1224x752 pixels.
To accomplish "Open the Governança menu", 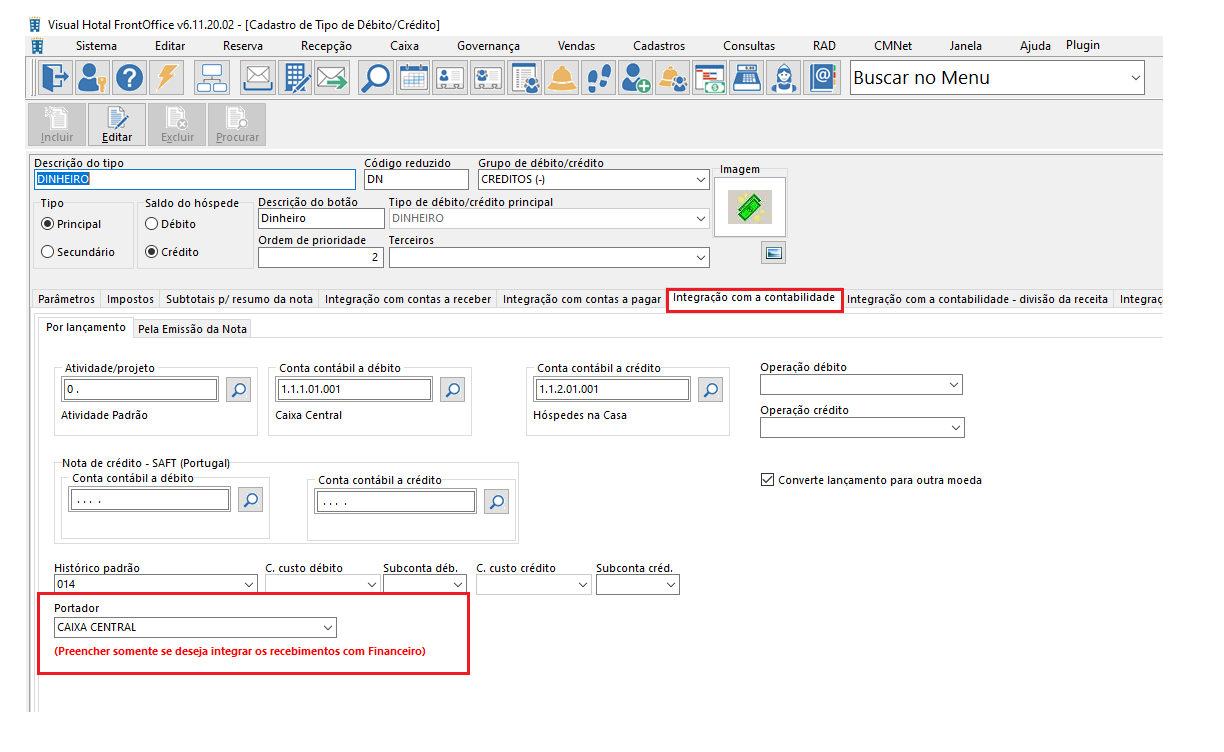I will pyautogui.click(x=488, y=46).
